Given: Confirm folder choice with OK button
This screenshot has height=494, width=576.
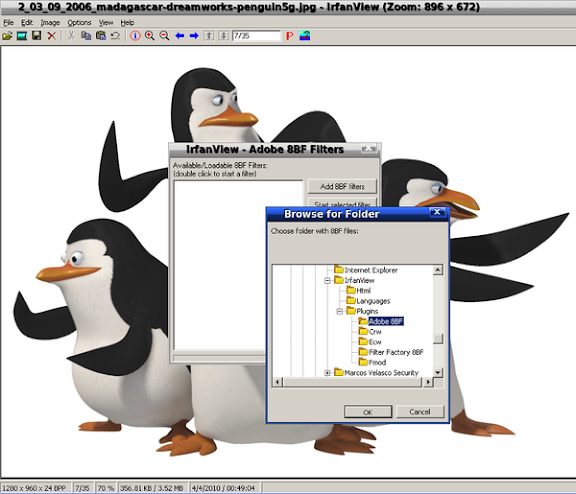Looking at the screenshot, I should 368,412.
